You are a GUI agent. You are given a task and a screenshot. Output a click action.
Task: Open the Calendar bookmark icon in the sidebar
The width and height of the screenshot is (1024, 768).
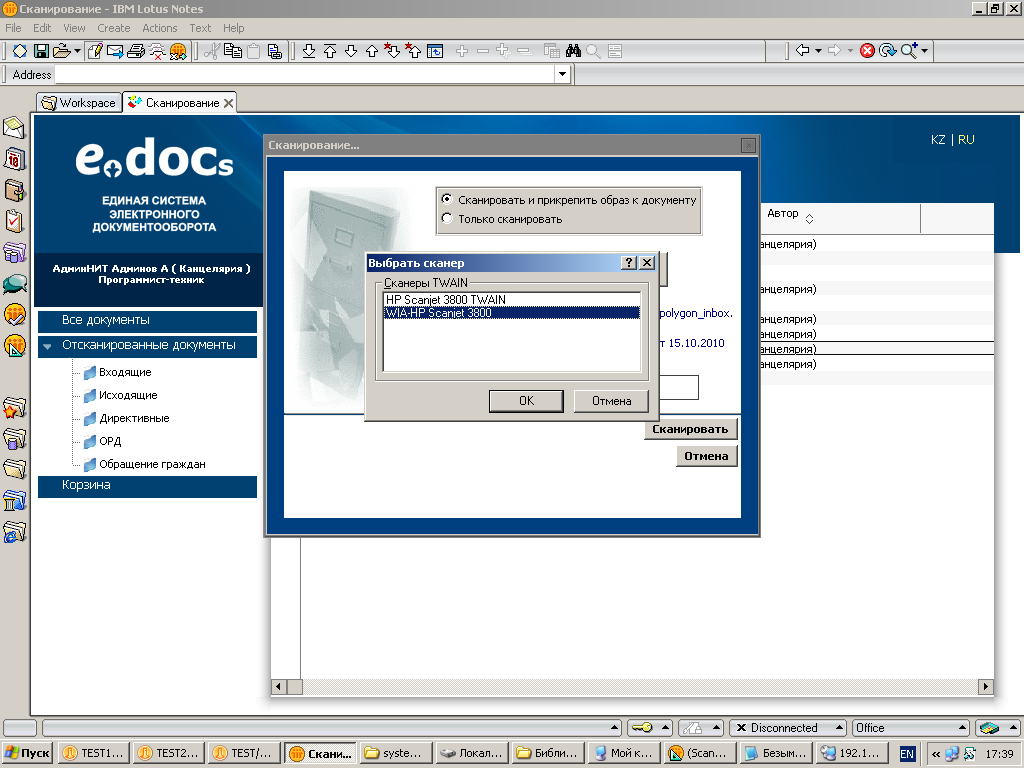pyautogui.click(x=14, y=159)
